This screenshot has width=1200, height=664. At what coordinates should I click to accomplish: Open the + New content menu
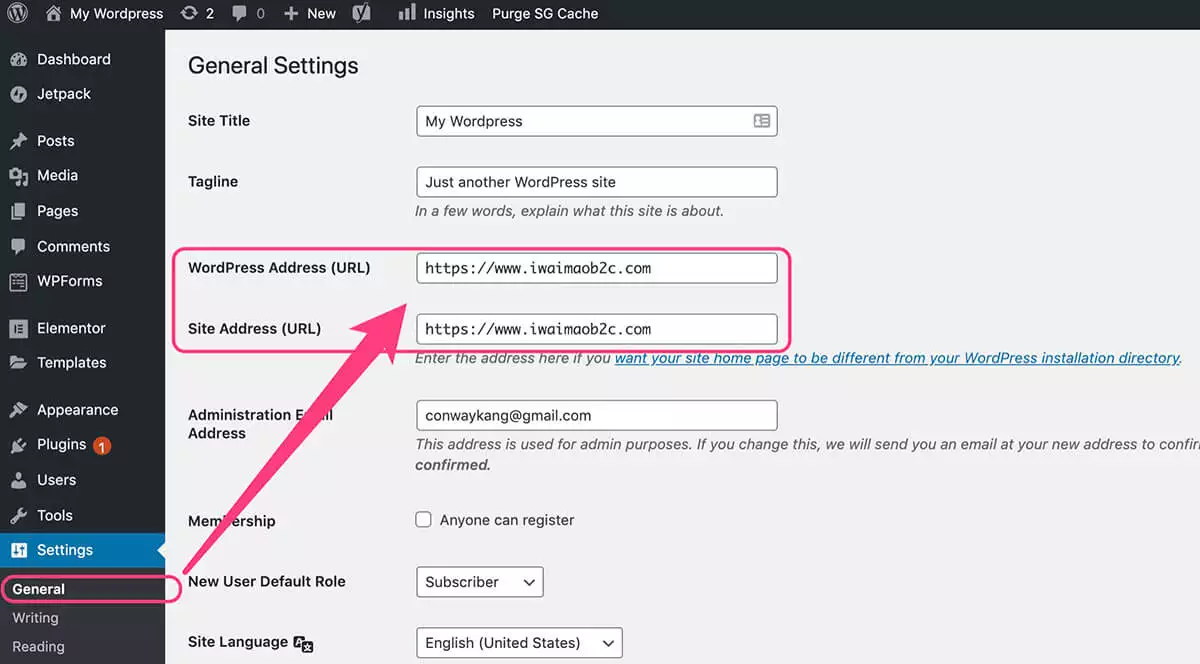point(310,14)
